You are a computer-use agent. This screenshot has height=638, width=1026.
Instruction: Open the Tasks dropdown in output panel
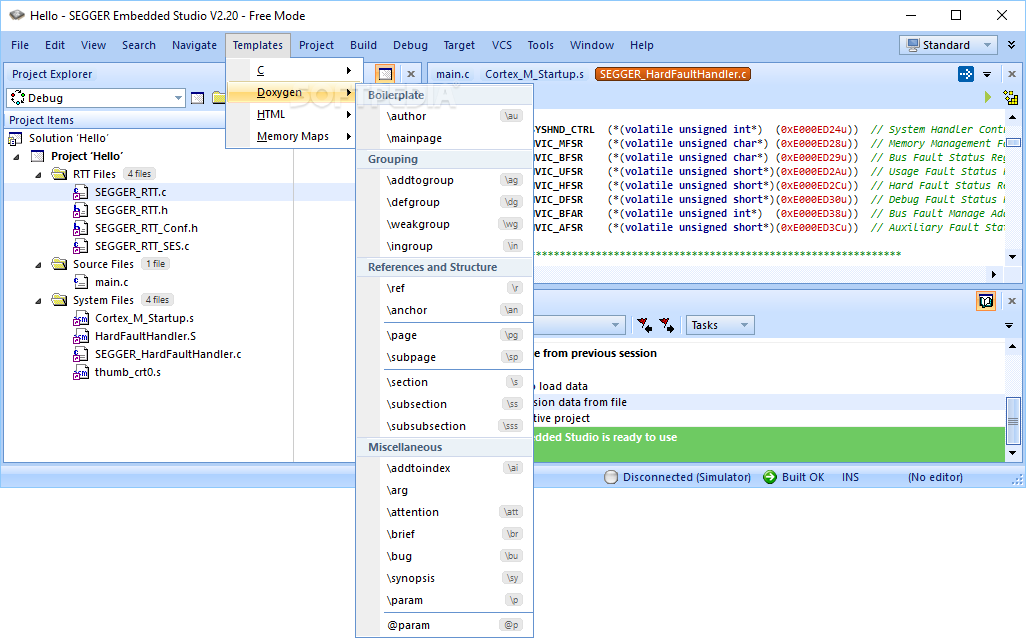click(744, 325)
